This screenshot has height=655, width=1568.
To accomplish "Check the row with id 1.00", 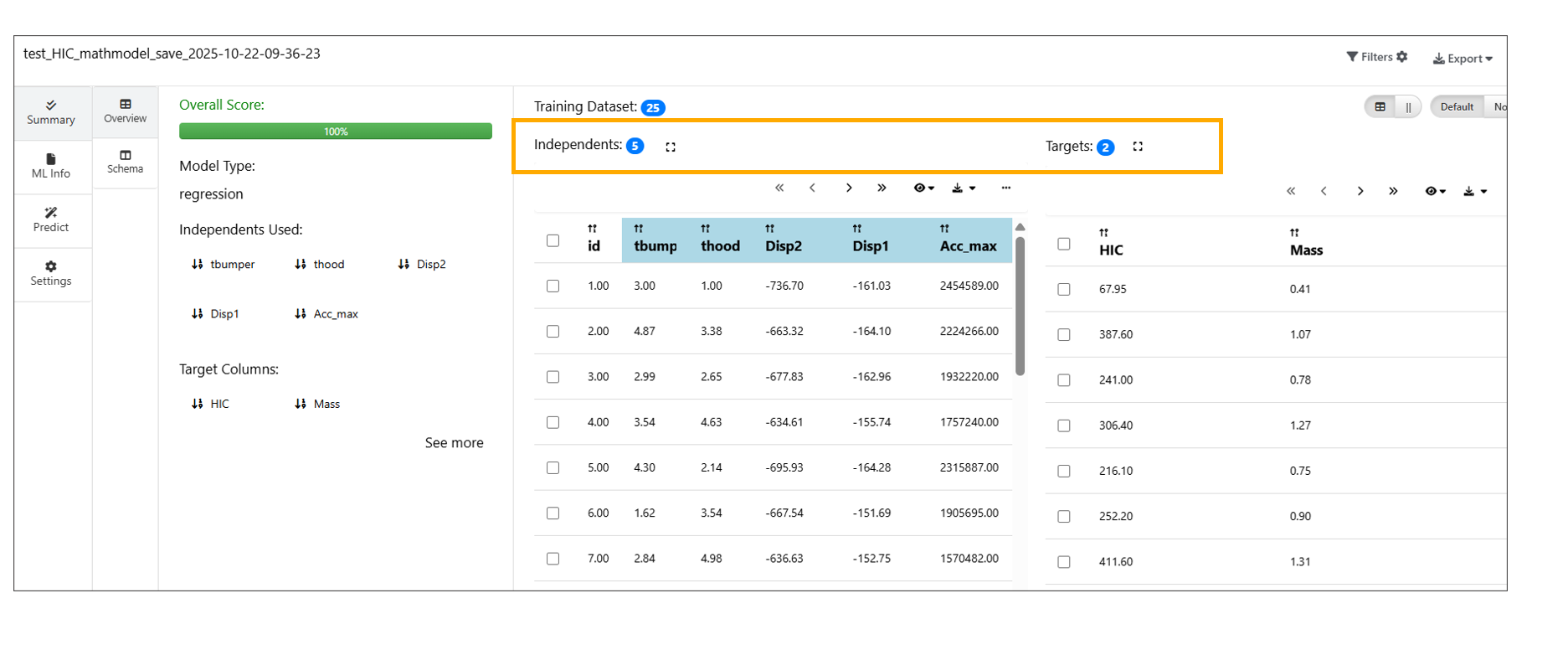I will tap(553, 286).
